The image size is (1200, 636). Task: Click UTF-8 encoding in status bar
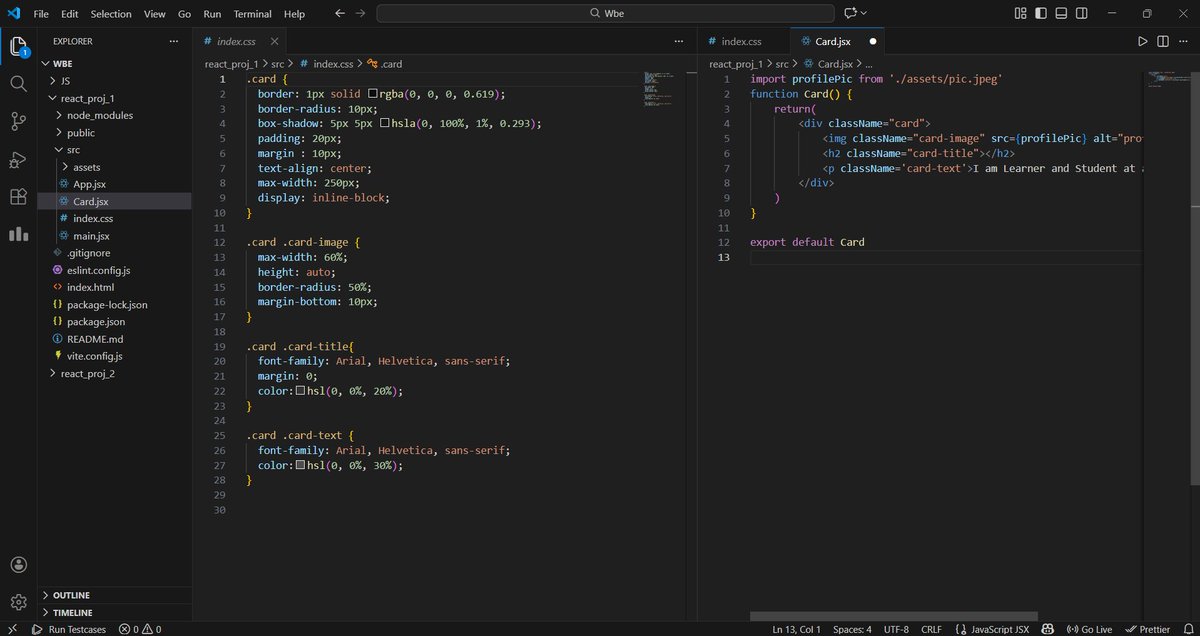(x=896, y=629)
